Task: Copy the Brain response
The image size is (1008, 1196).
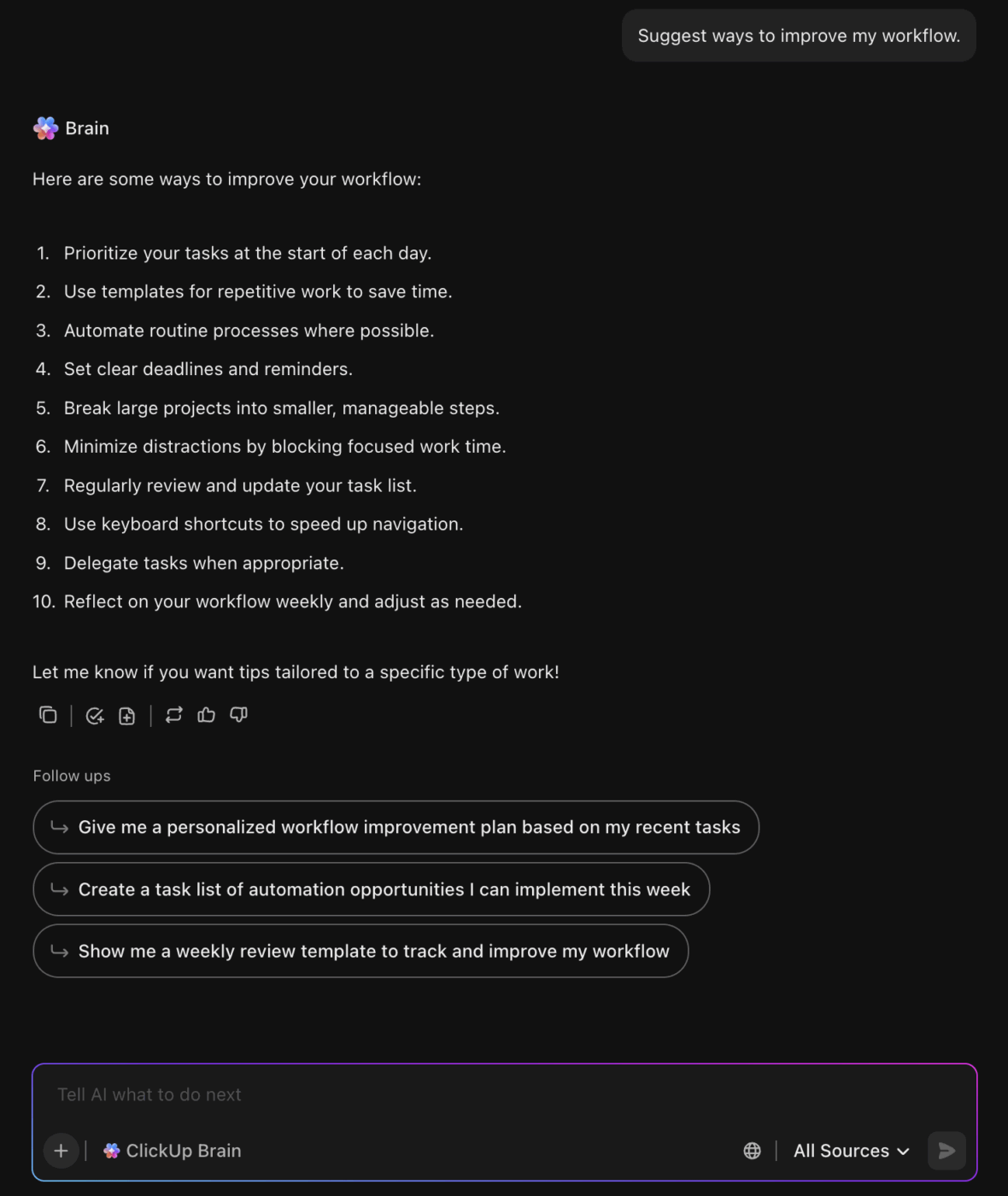Action: point(48,715)
